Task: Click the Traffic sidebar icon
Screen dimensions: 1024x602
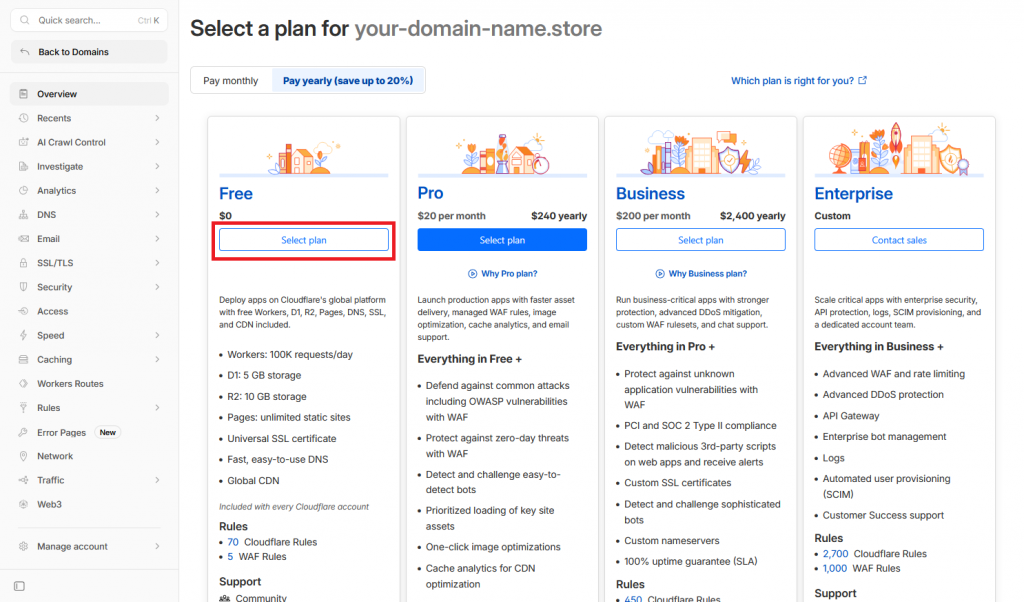Action: coord(24,481)
